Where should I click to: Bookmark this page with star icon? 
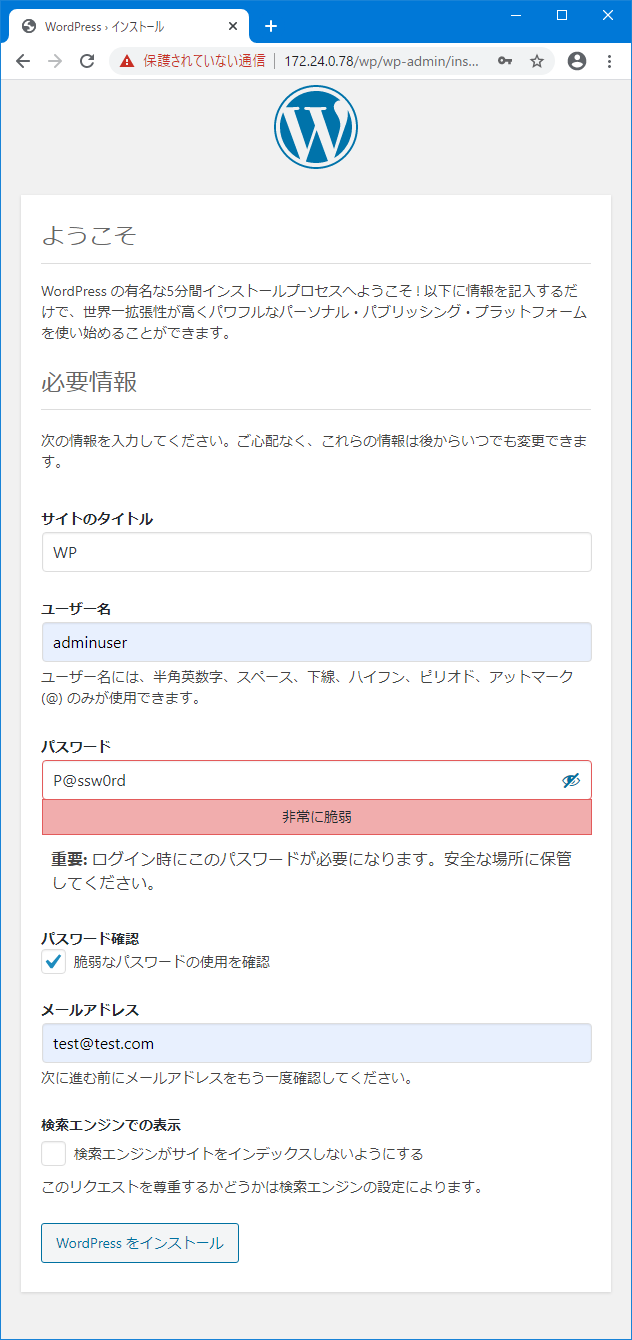coord(537,61)
